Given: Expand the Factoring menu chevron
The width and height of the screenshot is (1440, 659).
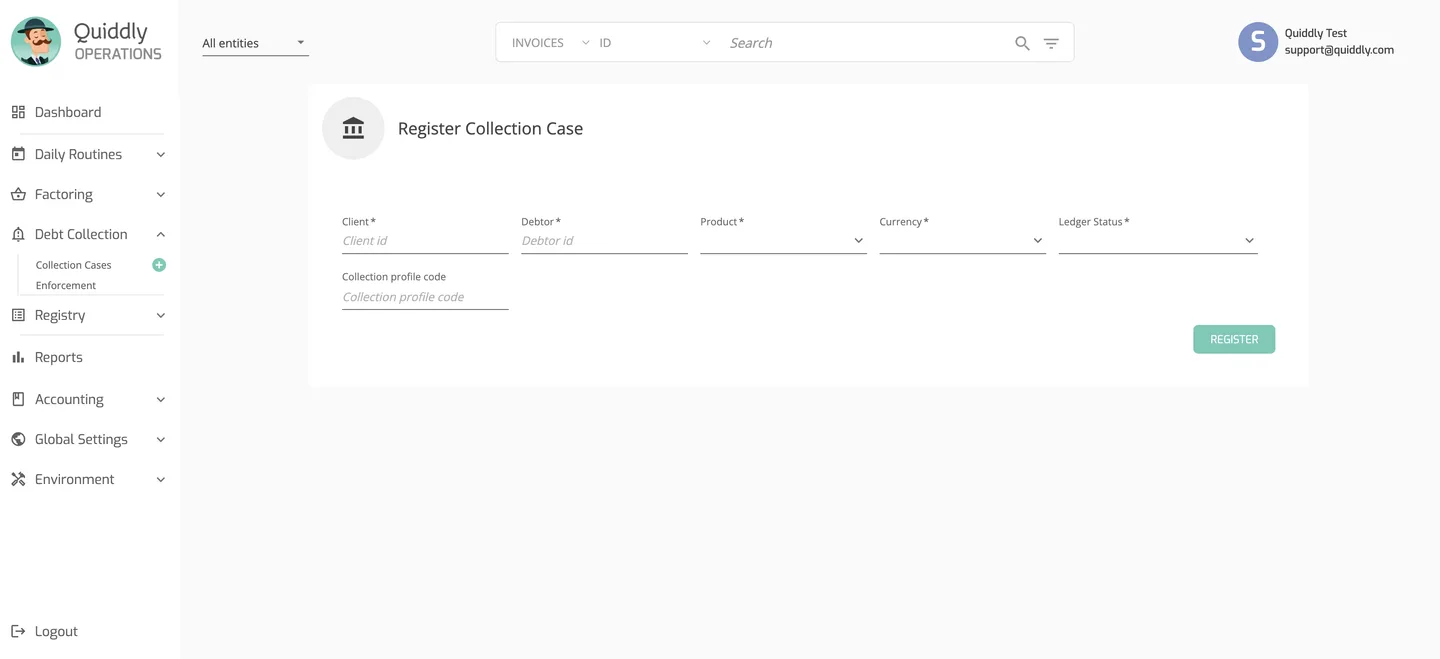Looking at the screenshot, I should pos(161,195).
